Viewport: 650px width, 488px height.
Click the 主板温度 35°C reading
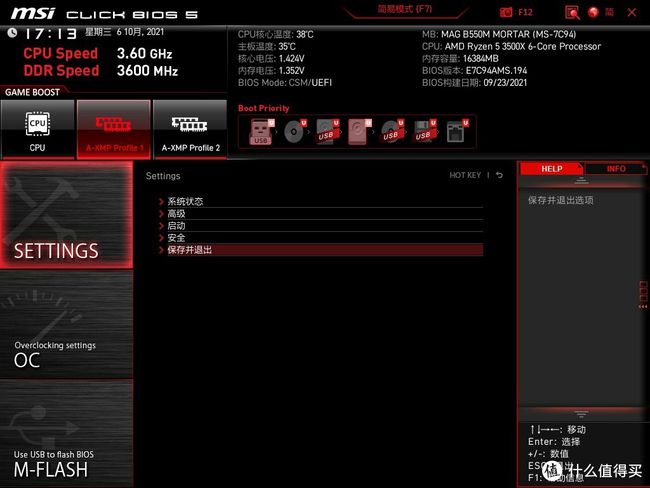pyautogui.click(x=267, y=46)
